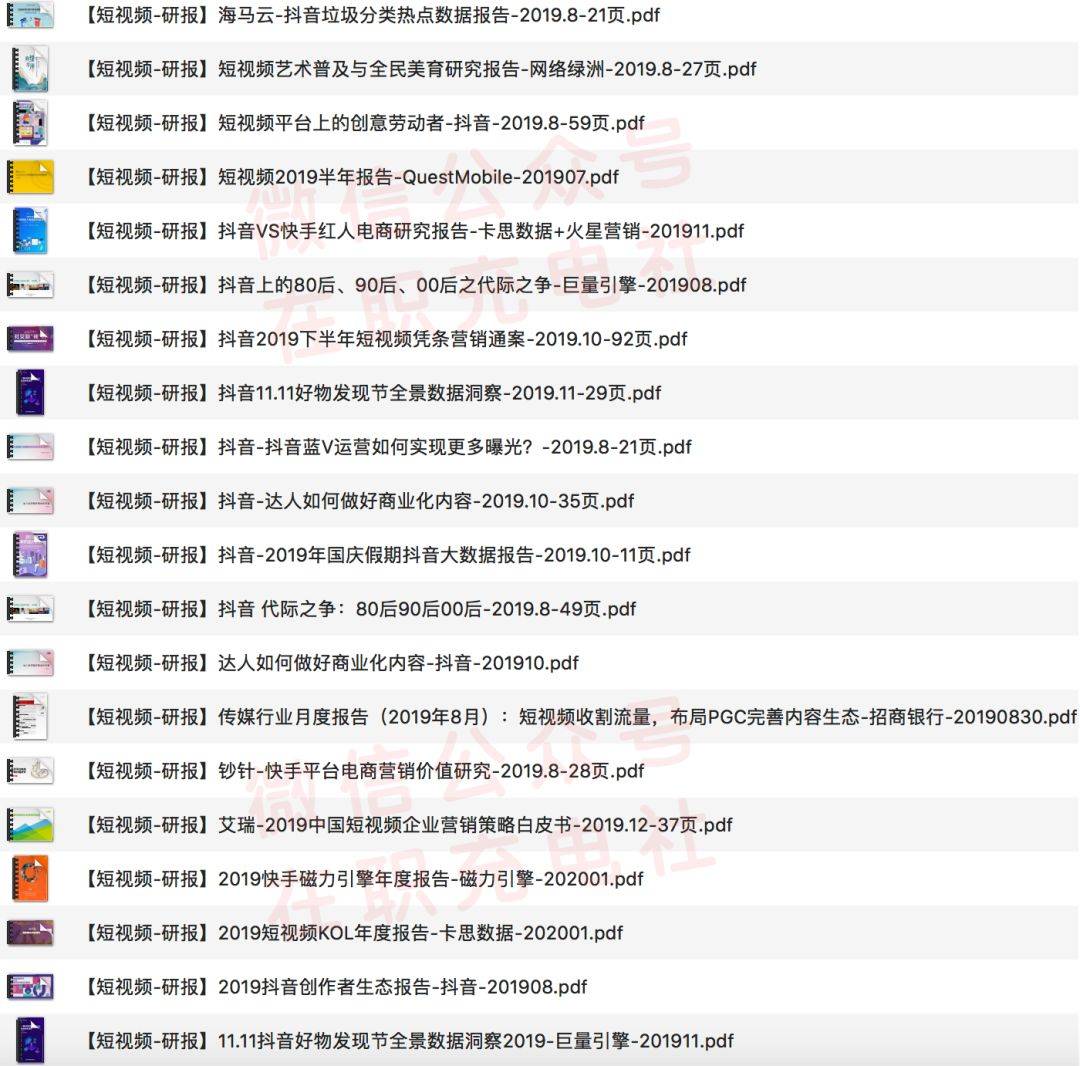
Task: Select file name 抖音-2019年国庆假期抖音大数据报告-2019.10-11页.pdf
Action: click(x=386, y=554)
